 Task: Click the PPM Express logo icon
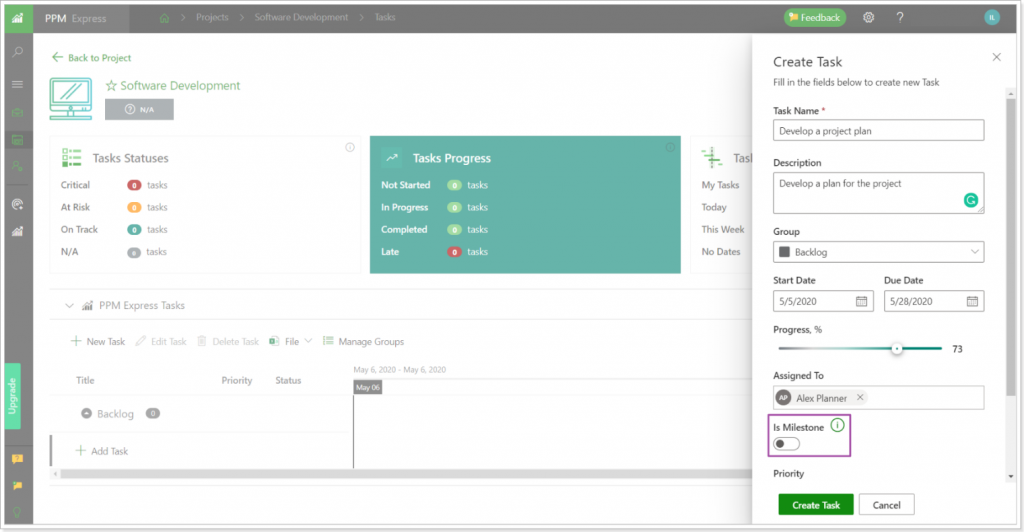(x=18, y=18)
